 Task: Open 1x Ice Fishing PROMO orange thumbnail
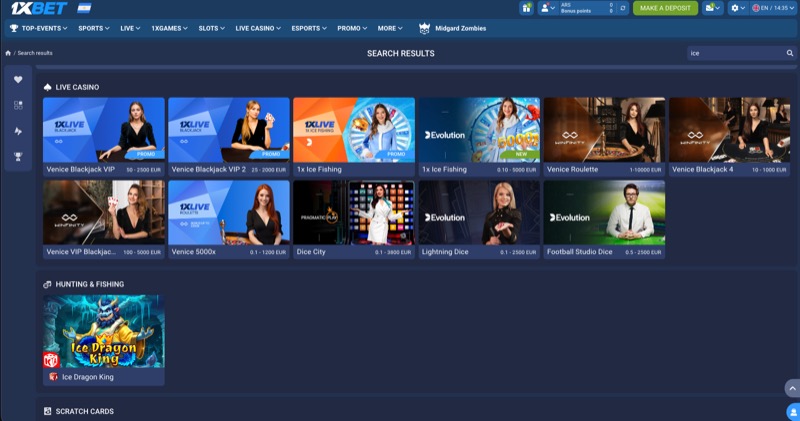tap(354, 130)
